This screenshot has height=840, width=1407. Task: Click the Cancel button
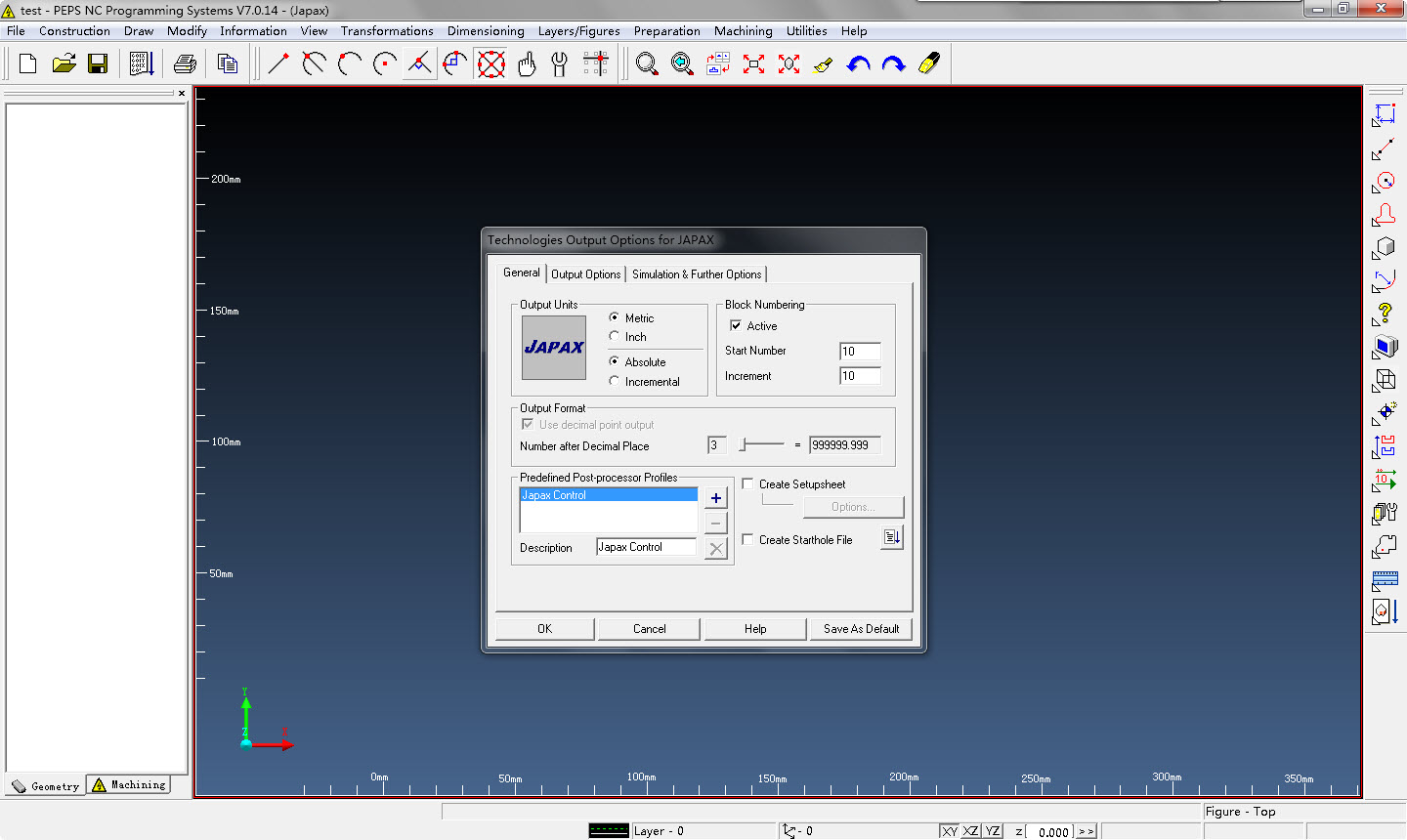coord(649,629)
